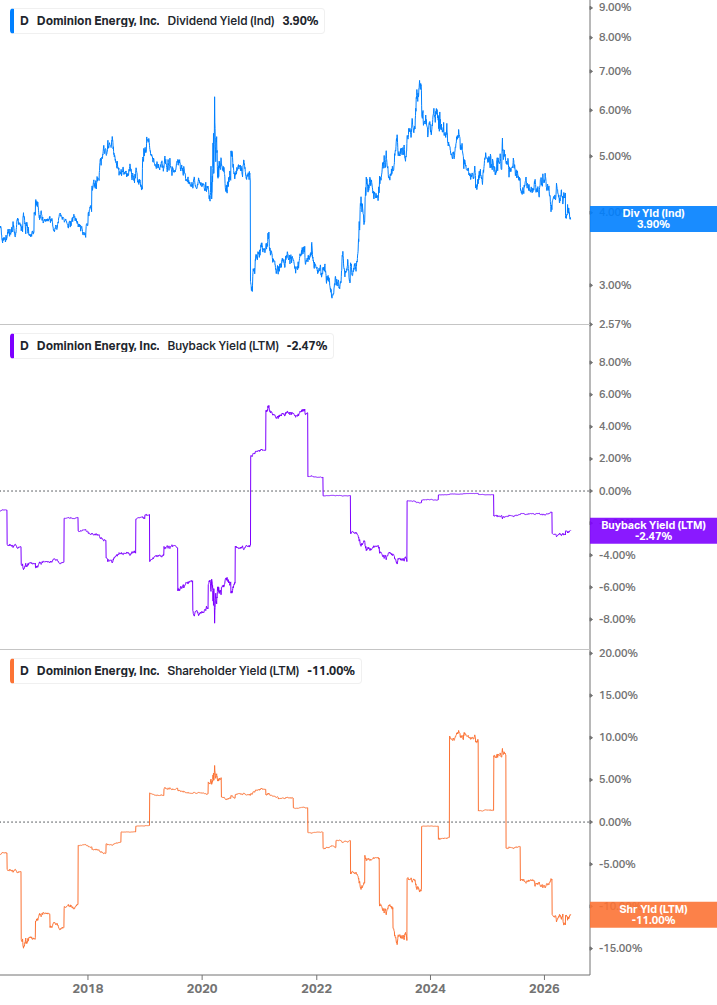
Task: Click the 2026 label on the time axis
Action: (544, 989)
